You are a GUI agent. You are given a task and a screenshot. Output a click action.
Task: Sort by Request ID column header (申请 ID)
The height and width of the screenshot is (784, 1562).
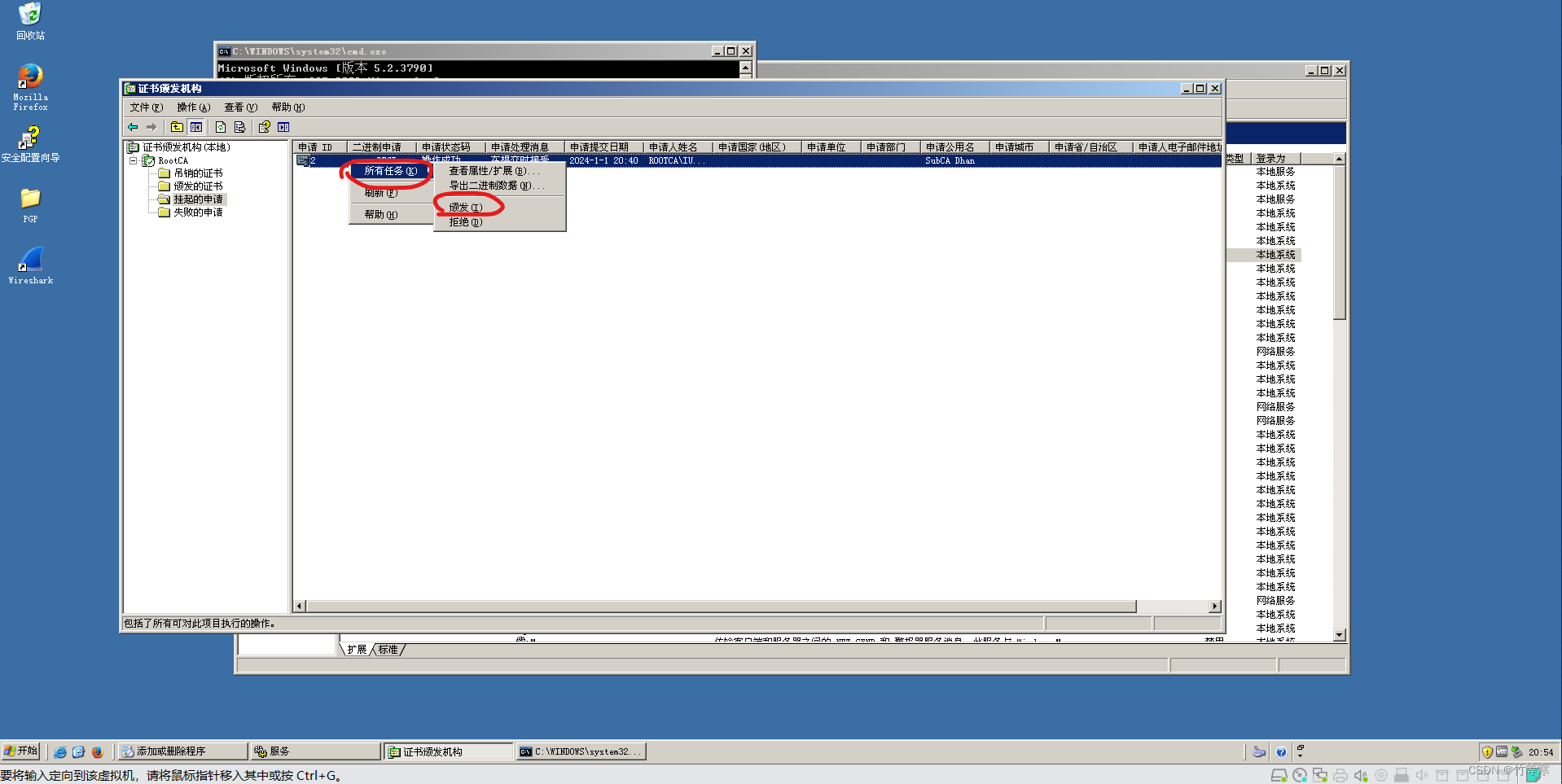click(320, 147)
